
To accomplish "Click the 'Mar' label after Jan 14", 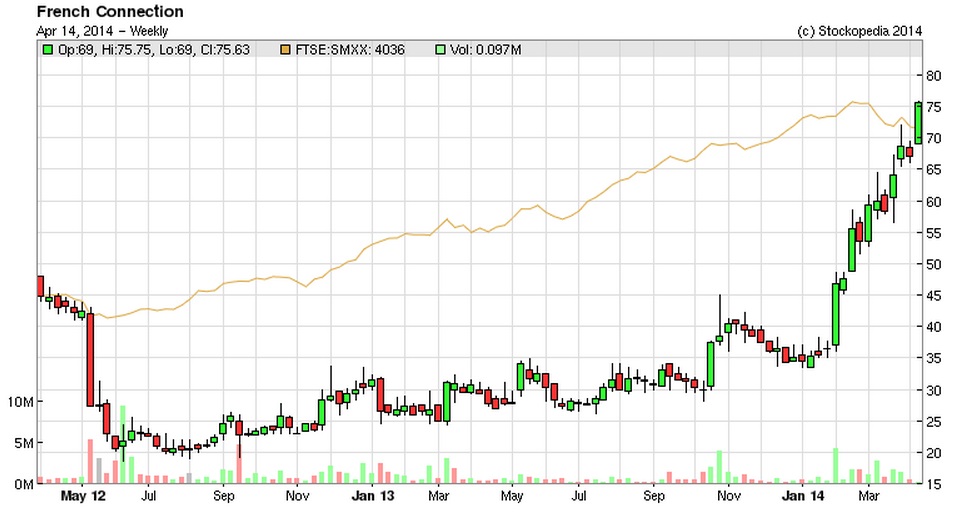I will point(868,496).
